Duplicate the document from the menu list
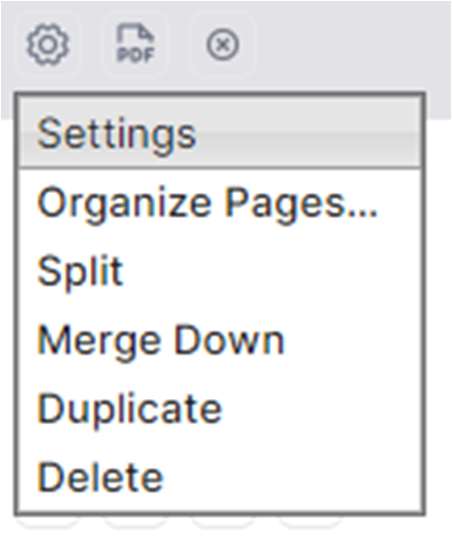Screen dimensions: 452x536 click(x=219, y=409)
